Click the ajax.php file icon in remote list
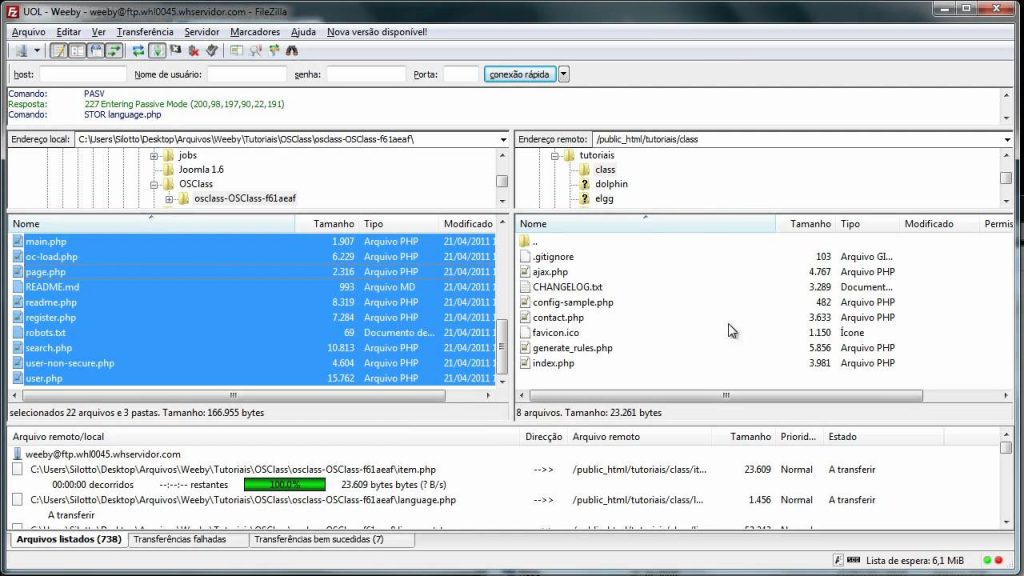The height and width of the screenshot is (576, 1024). (x=525, y=272)
